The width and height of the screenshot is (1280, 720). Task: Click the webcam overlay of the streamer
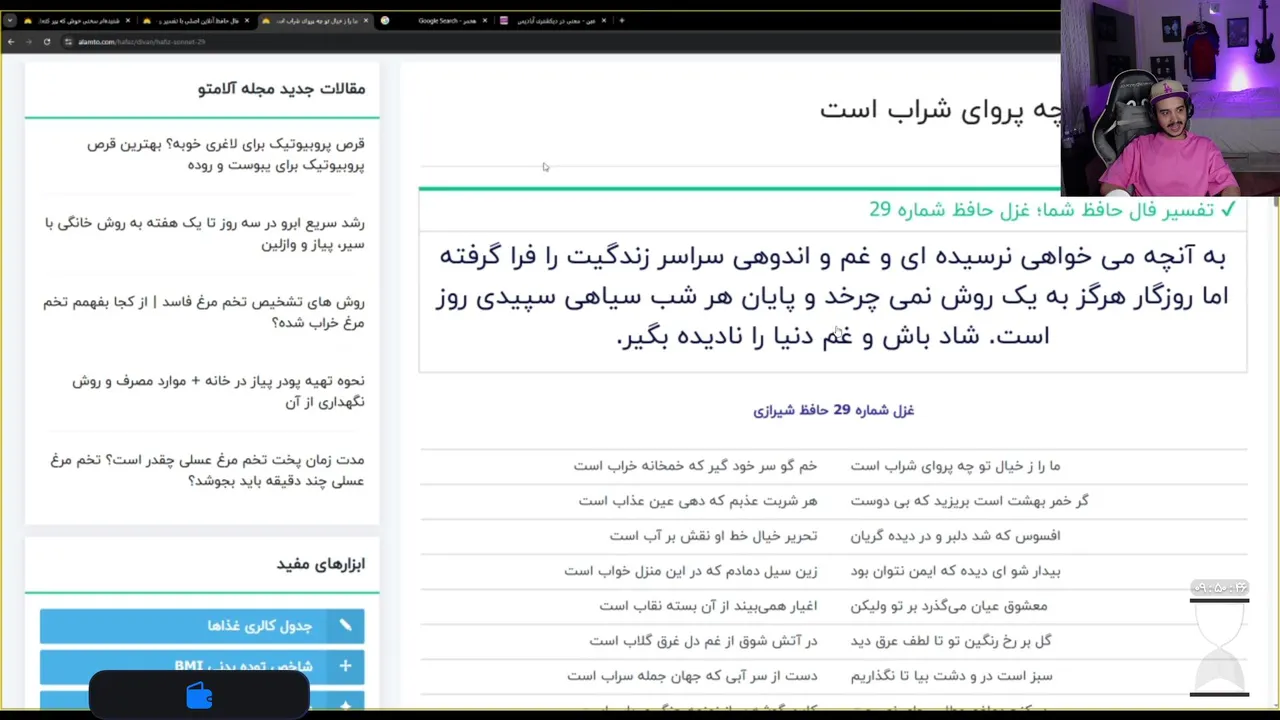coord(1169,98)
